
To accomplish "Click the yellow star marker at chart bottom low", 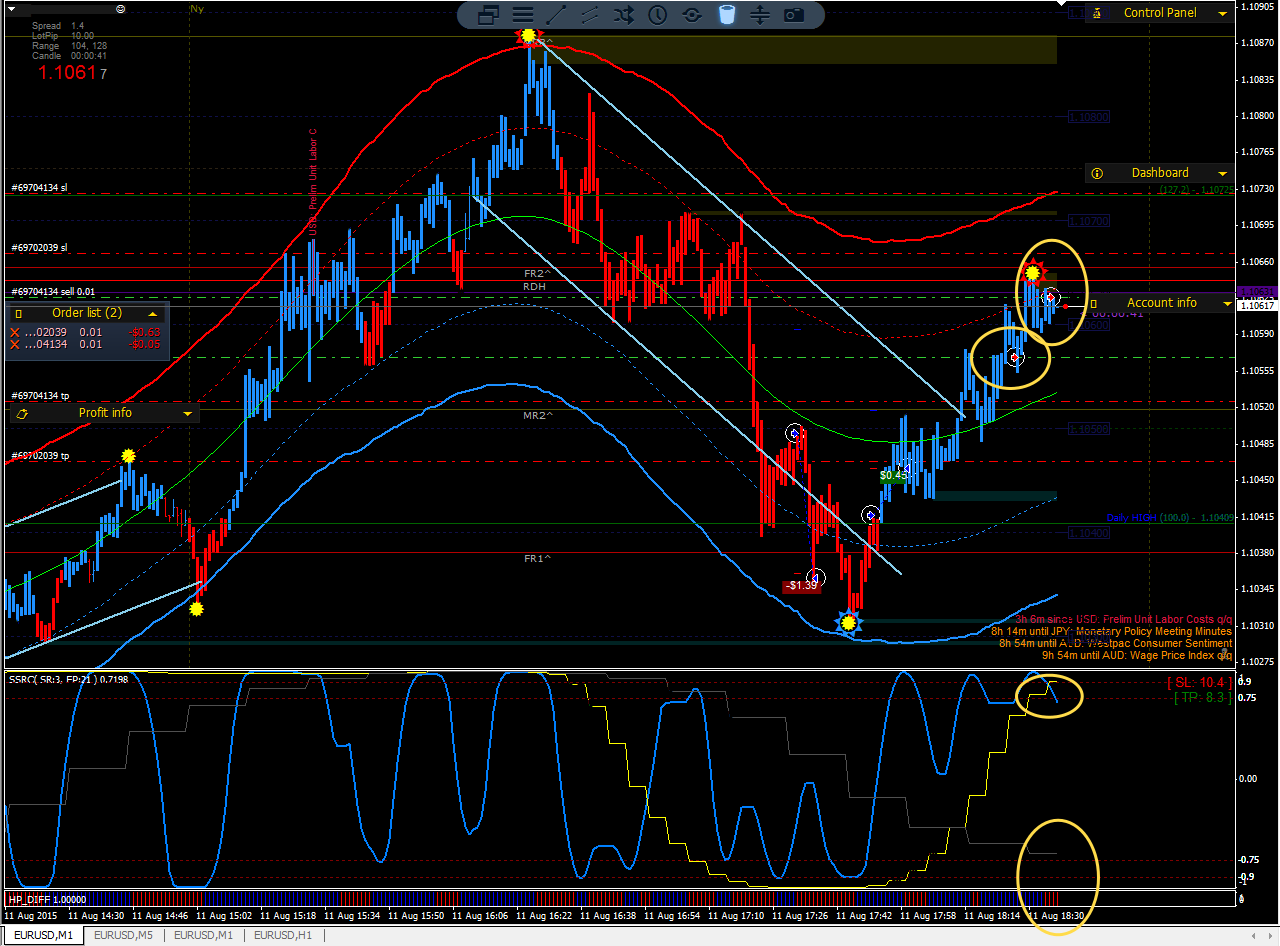I will click(x=849, y=623).
